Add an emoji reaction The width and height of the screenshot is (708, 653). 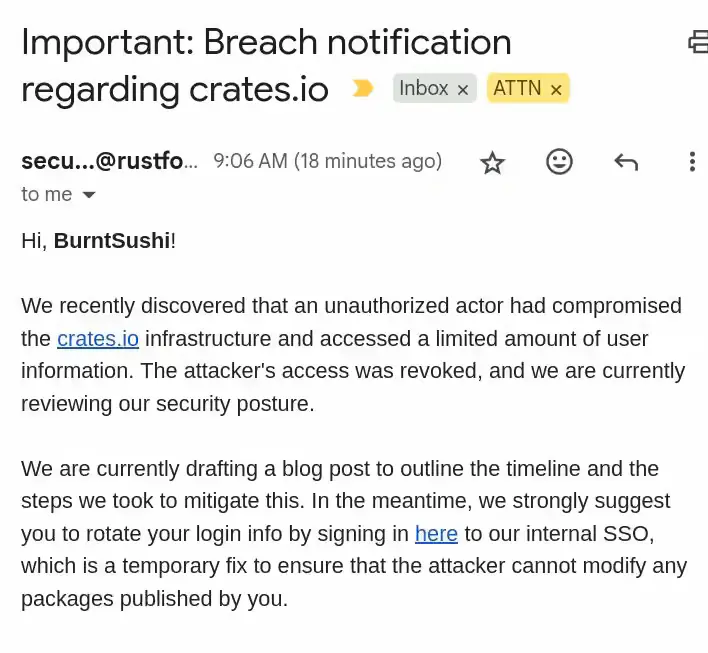click(559, 161)
